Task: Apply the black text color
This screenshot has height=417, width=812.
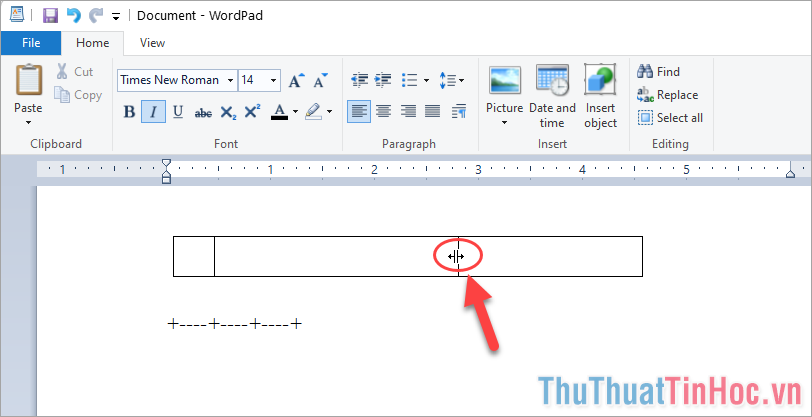Action: (x=280, y=111)
